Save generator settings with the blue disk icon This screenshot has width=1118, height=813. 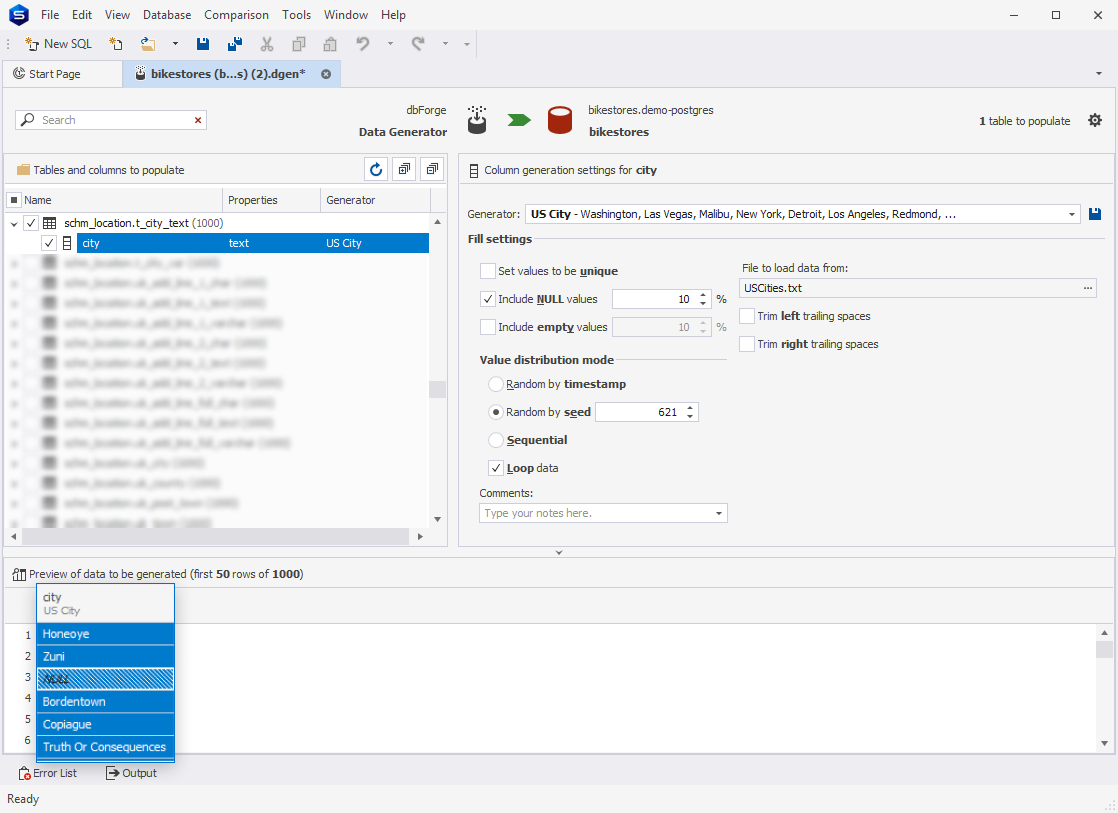tap(1095, 214)
